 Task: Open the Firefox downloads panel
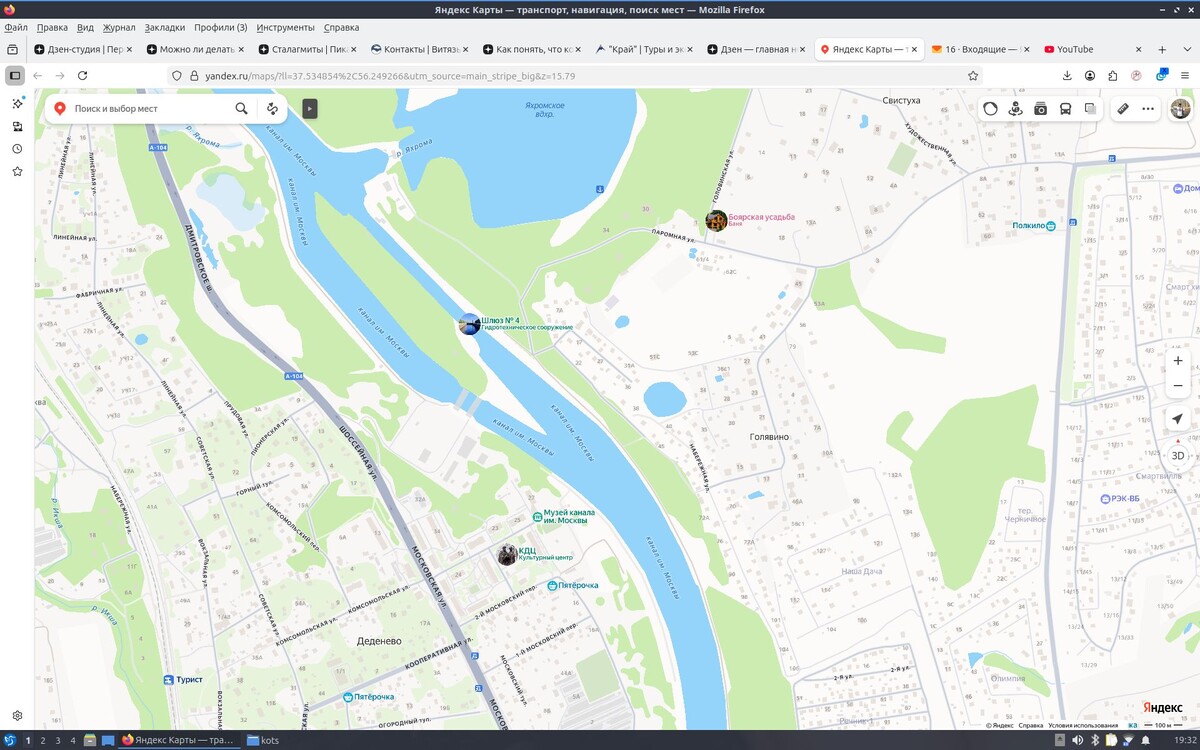1067,75
